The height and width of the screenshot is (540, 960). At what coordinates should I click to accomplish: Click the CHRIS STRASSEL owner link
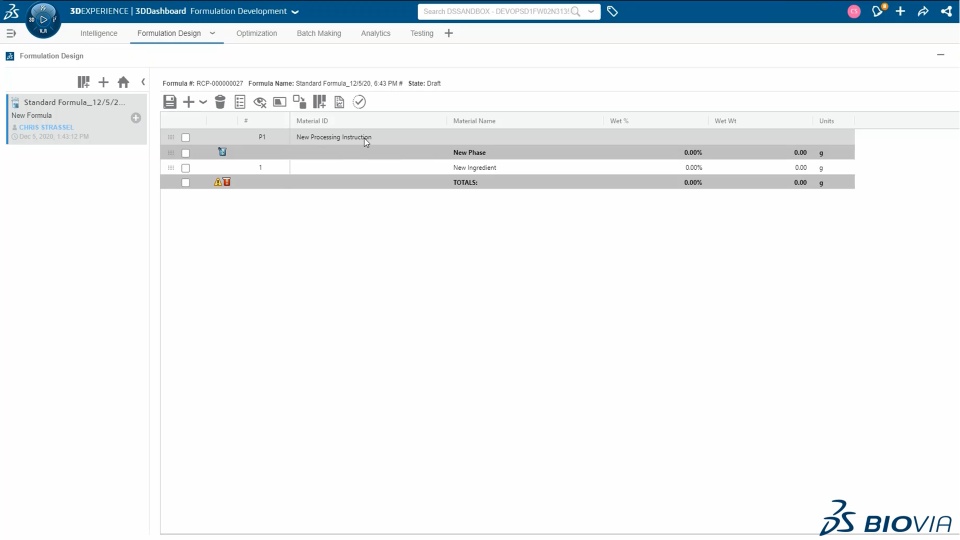click(46, 127)
